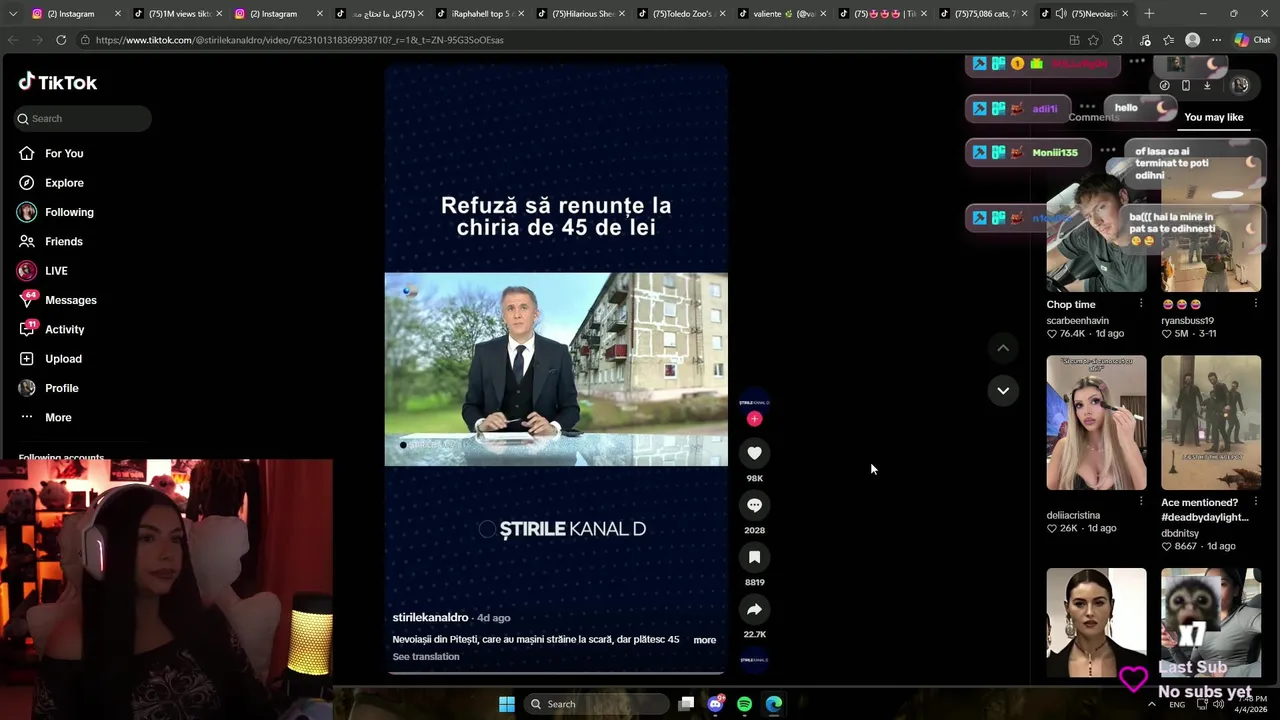Open the sound disc below share
This screenshot has height=720, width=1280.
pos(754,660)
